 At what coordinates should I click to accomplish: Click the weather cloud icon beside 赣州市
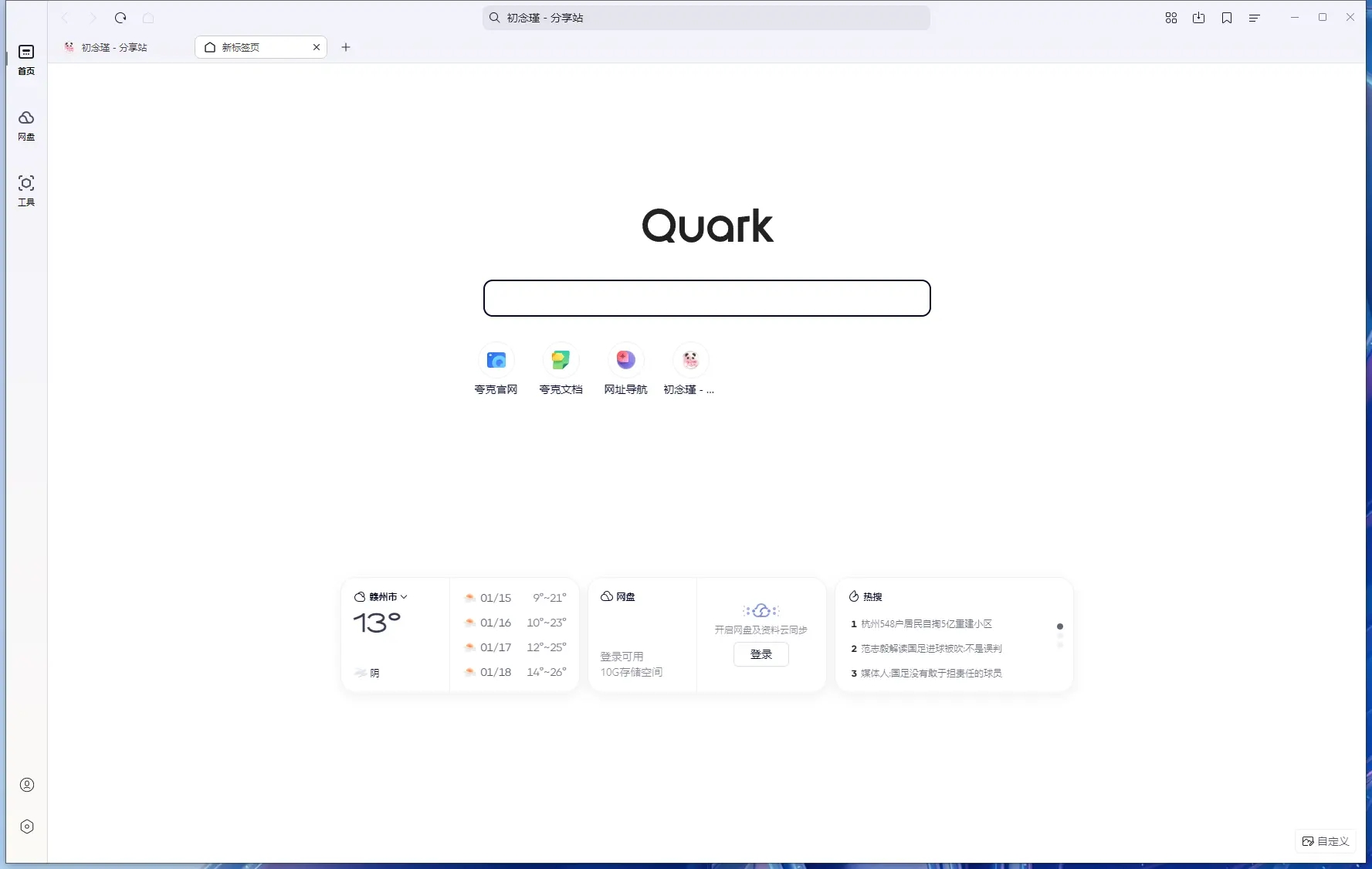[x=360, y=596]
